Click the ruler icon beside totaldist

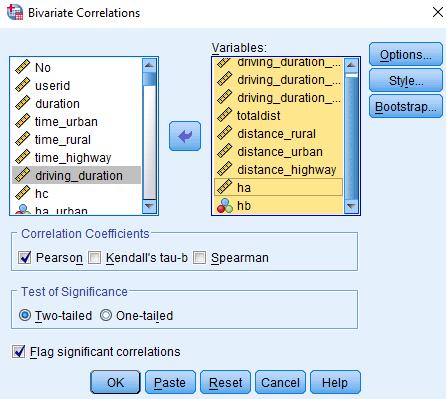point(225,115)
